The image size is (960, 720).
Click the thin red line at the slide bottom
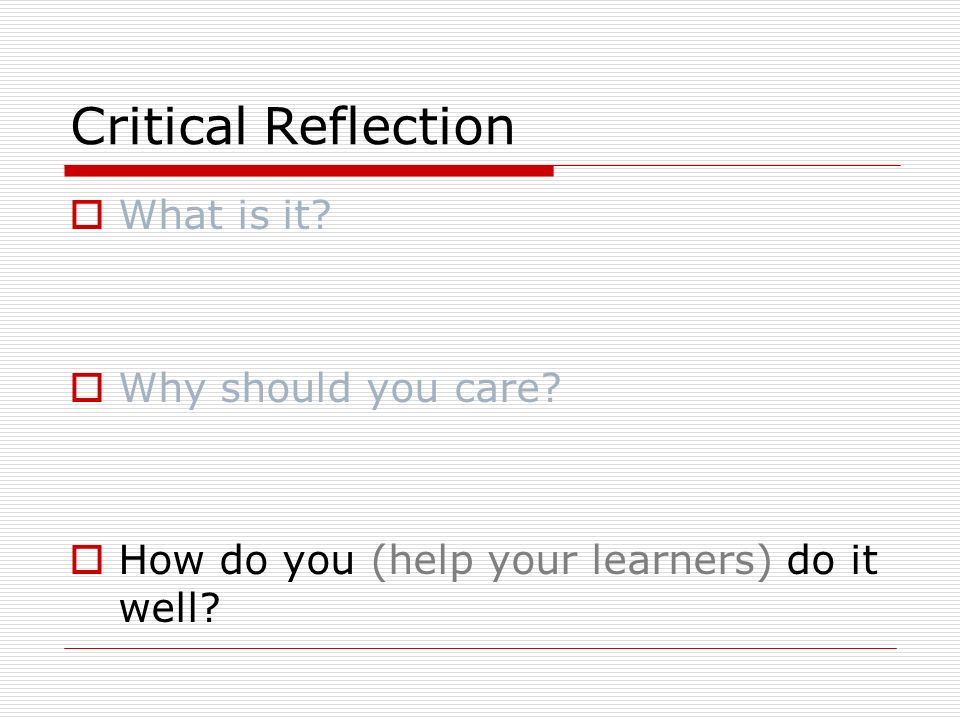point(481,648)
